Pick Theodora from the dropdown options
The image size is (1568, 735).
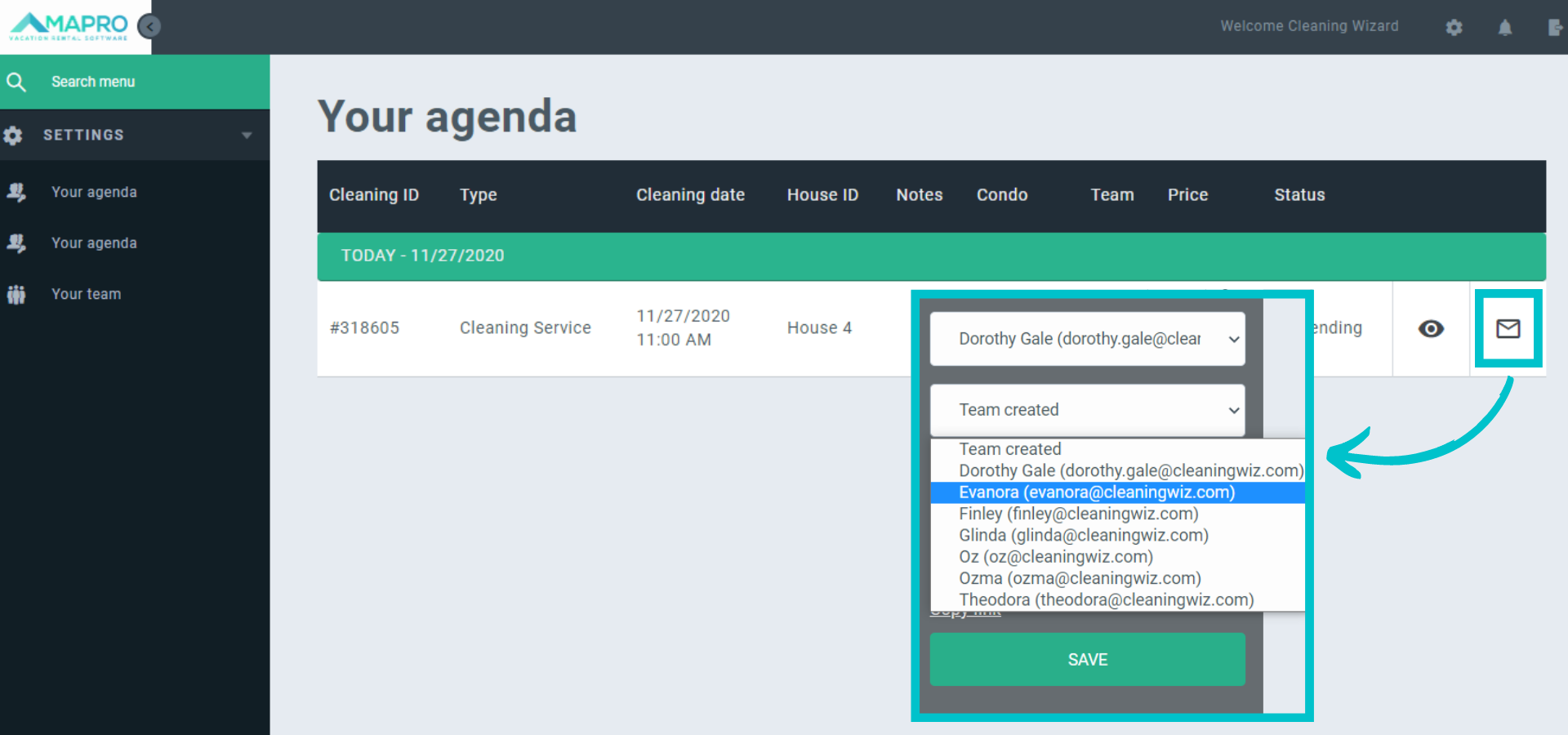[1106, 600]
